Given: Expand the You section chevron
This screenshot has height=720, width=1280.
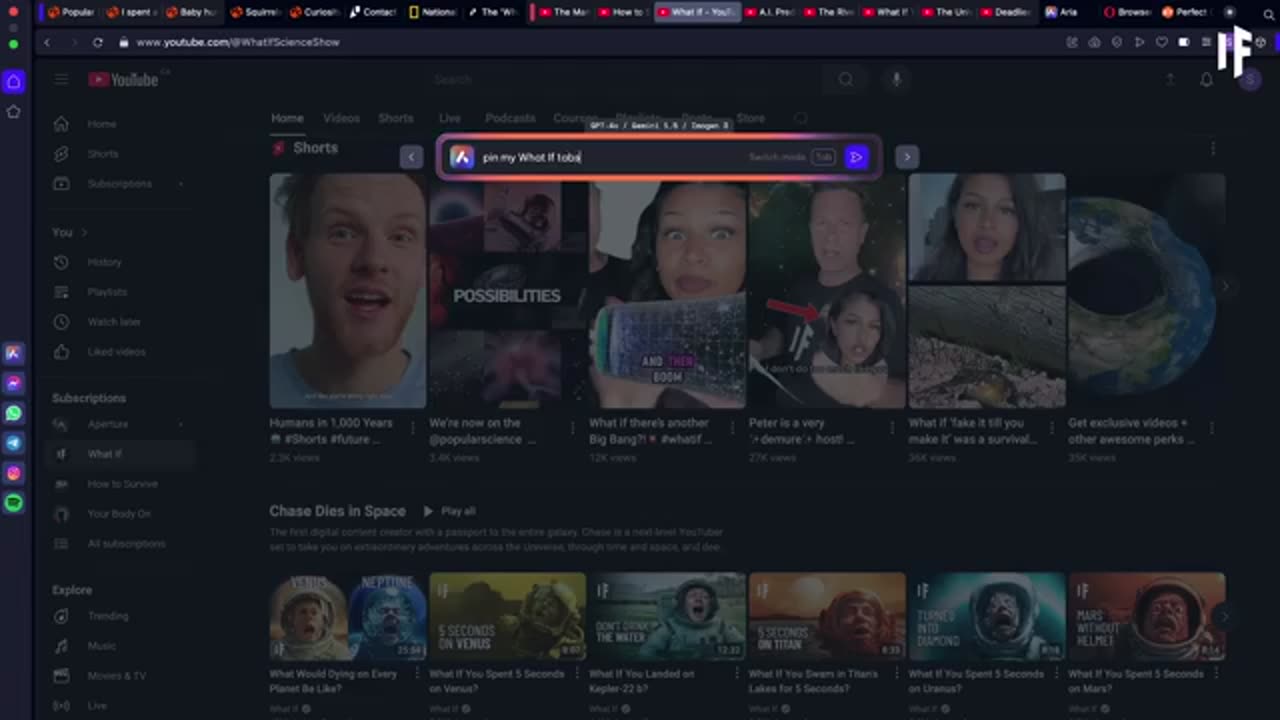Looking at the screenshot, I should 84,232.
